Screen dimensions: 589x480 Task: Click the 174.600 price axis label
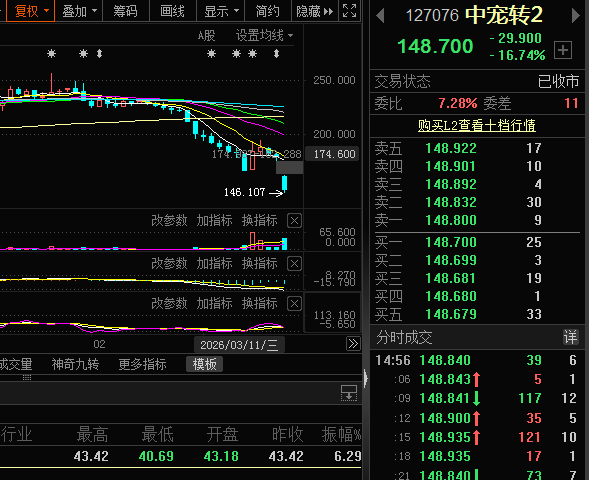pyautogui.click(x=332, y=154)
